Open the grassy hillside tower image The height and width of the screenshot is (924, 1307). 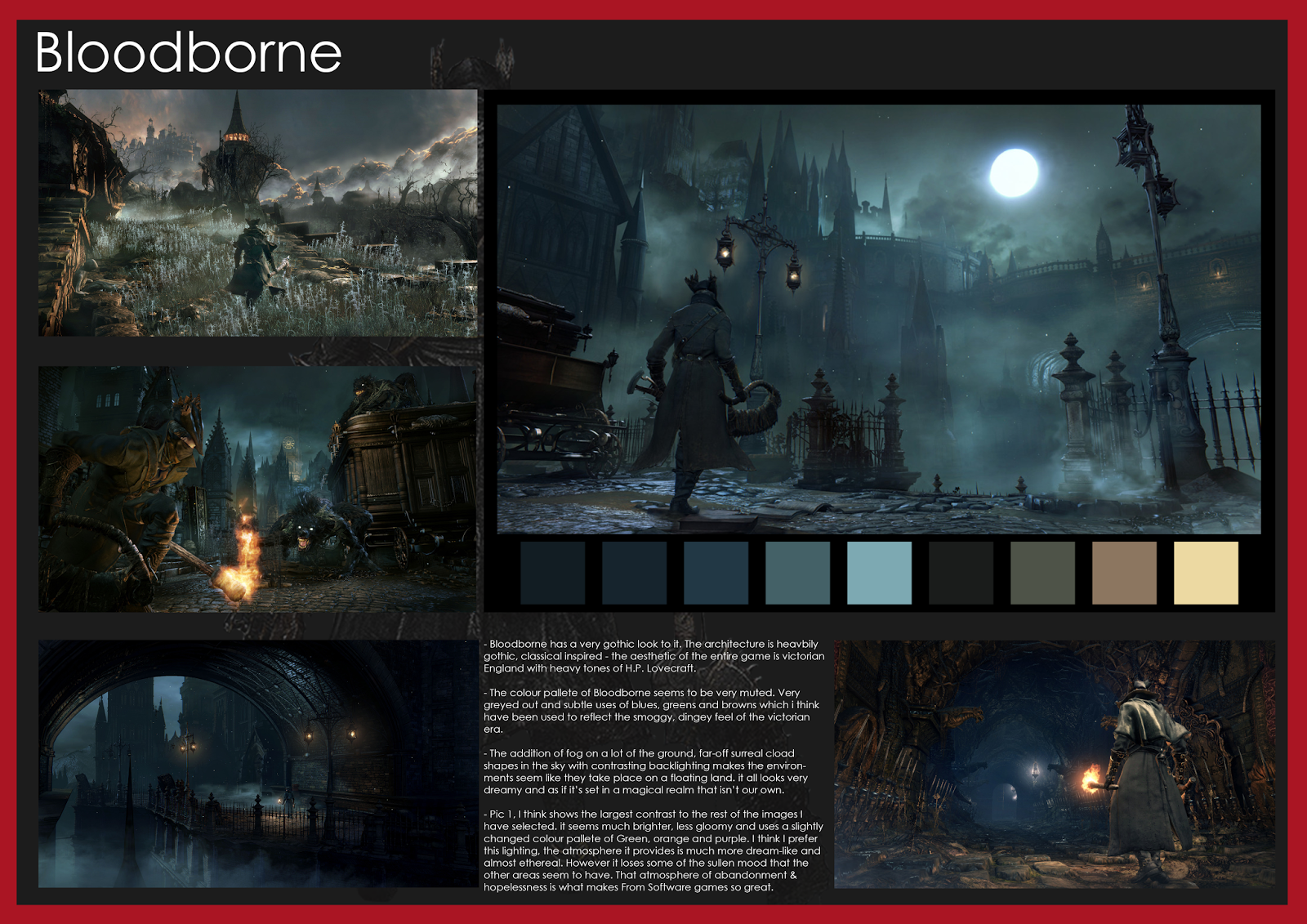[258, 212]
